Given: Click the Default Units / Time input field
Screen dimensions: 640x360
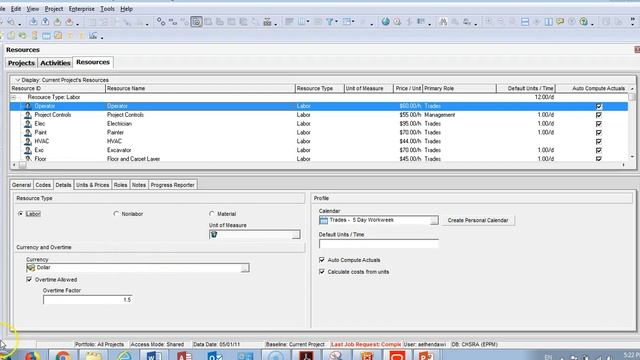Looking at the screenshot, I should coord(379,244).
